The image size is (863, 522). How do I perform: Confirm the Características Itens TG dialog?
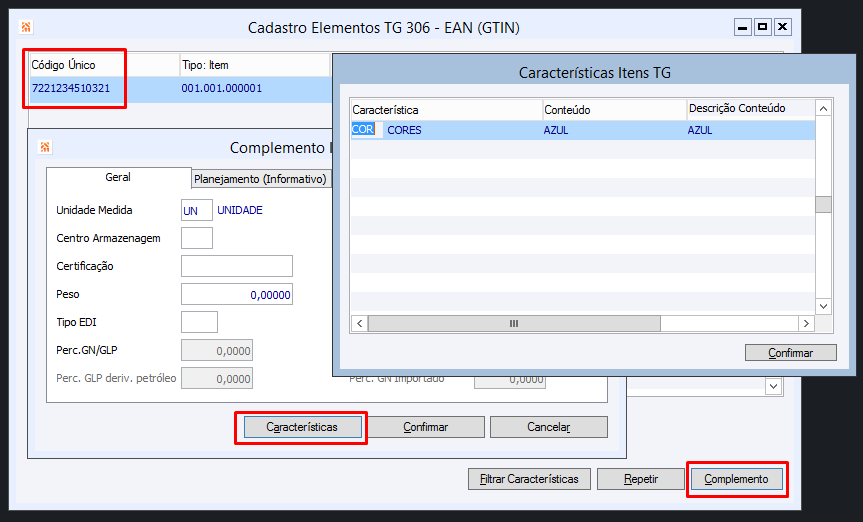tap(790, 353)
